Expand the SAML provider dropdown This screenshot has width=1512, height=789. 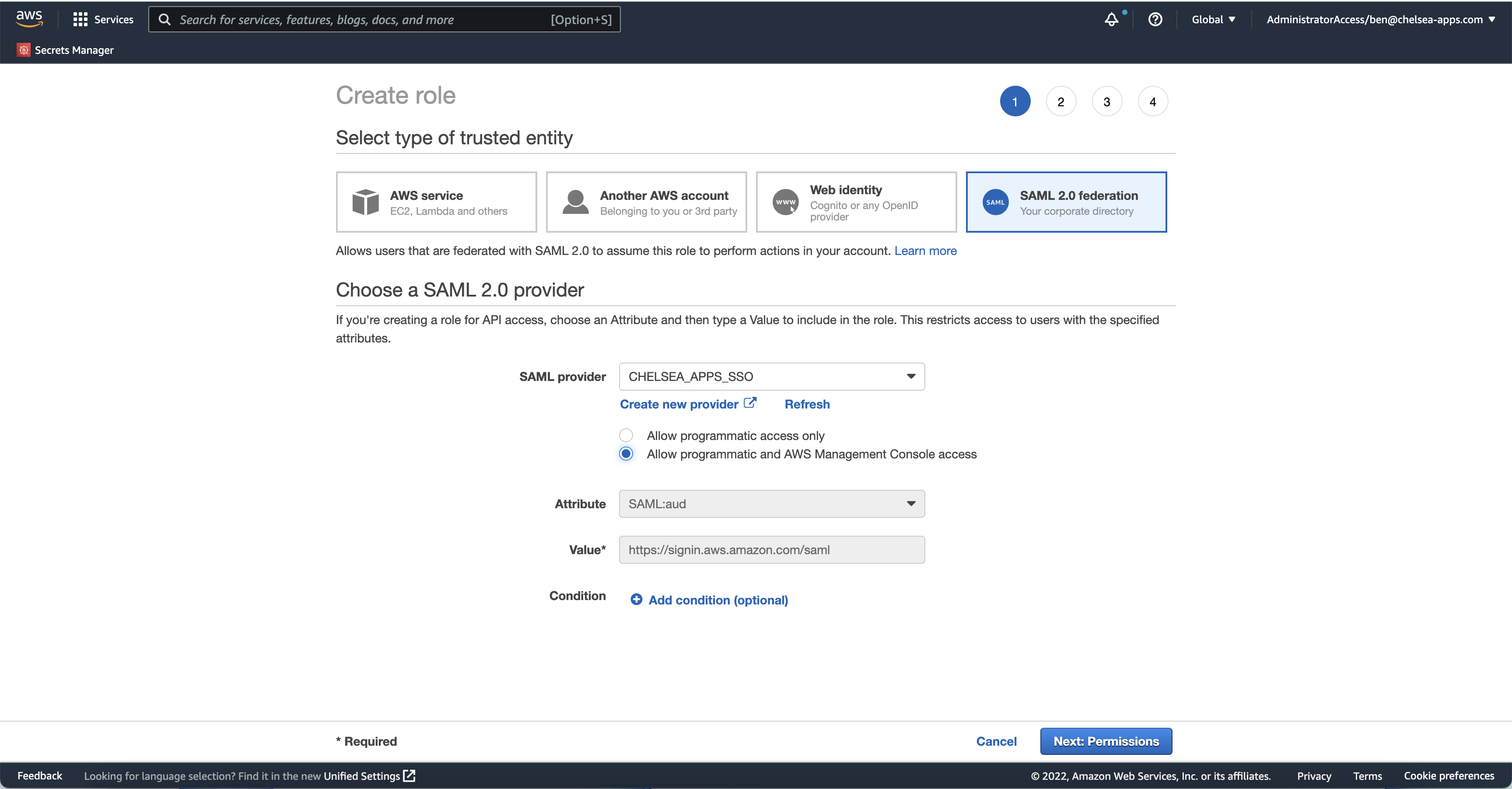[771, 377]
